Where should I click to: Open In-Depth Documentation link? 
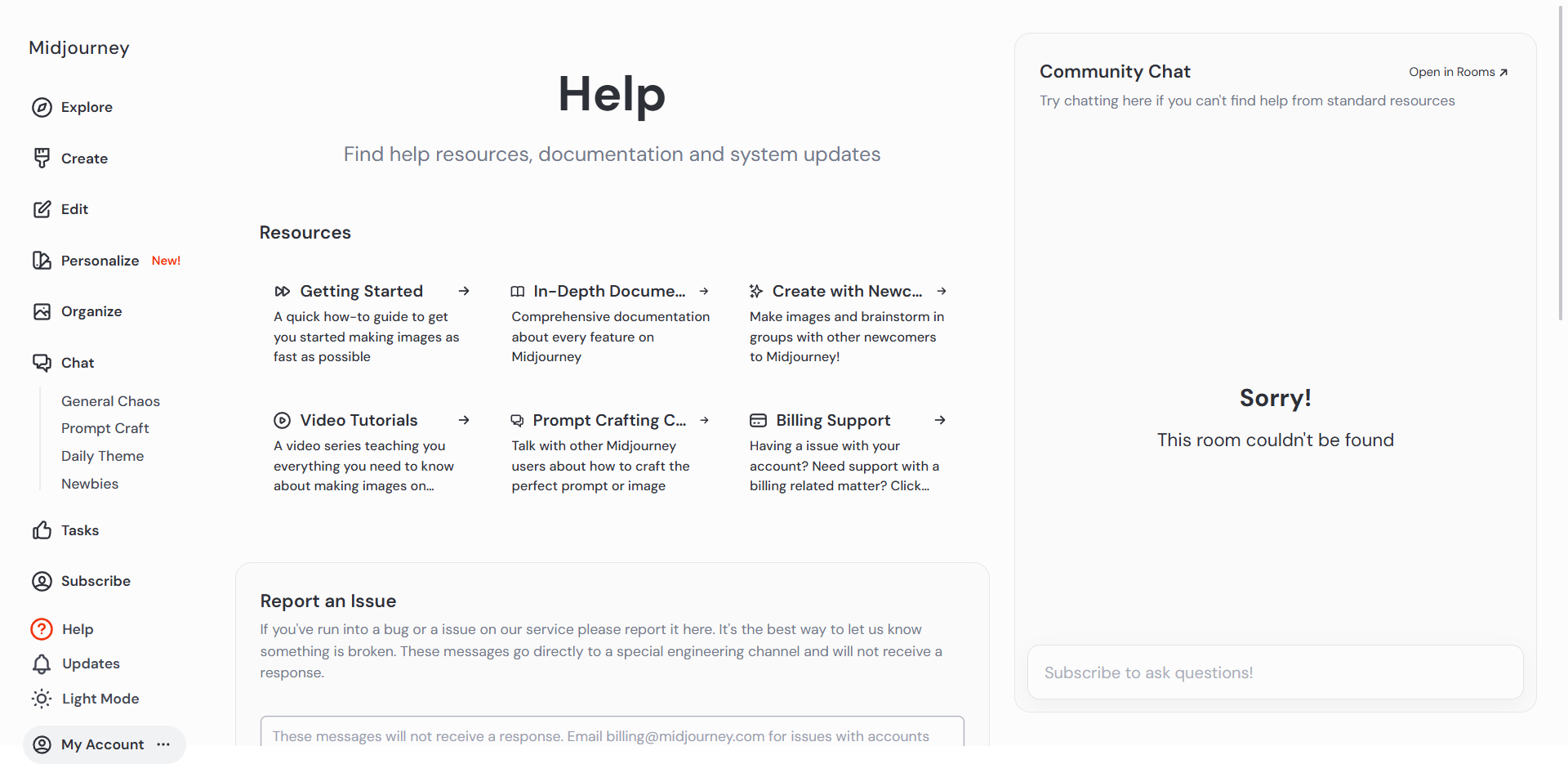pos(609,291)
